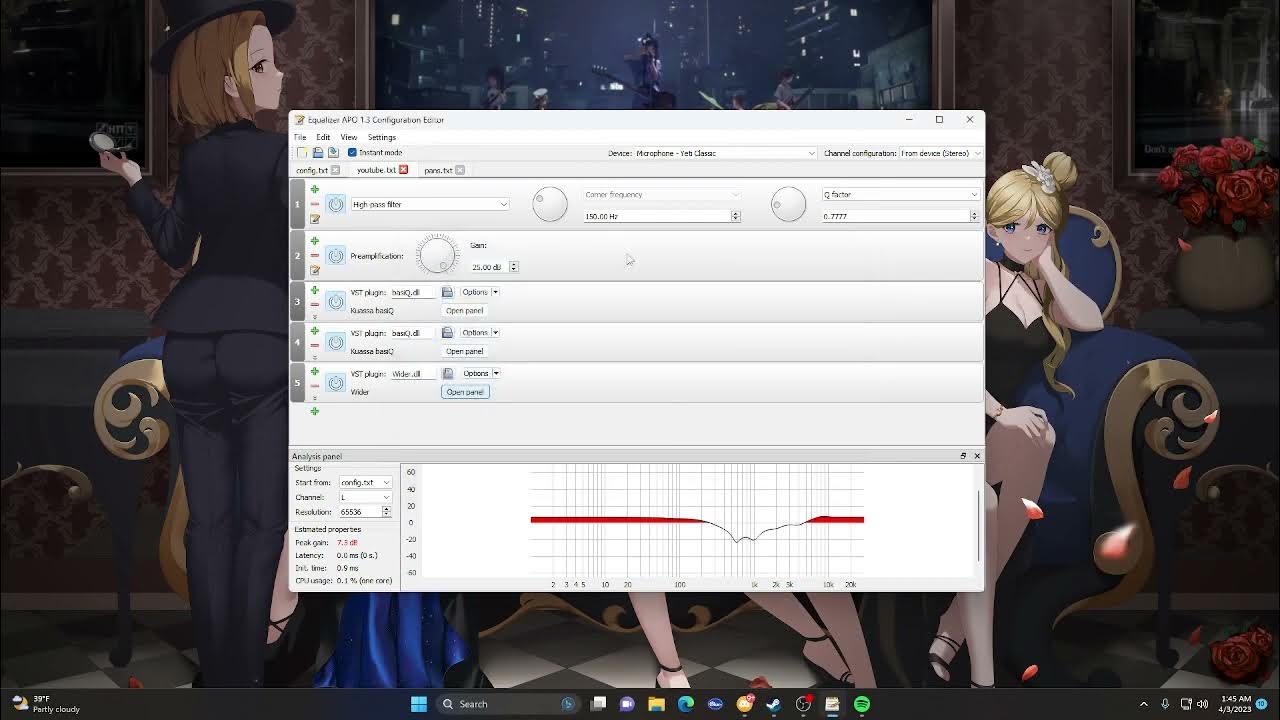Viewport: 1280px width, 720px height.
Task: Click the new file icon in toolbar
Action: (x=302, y=153)
